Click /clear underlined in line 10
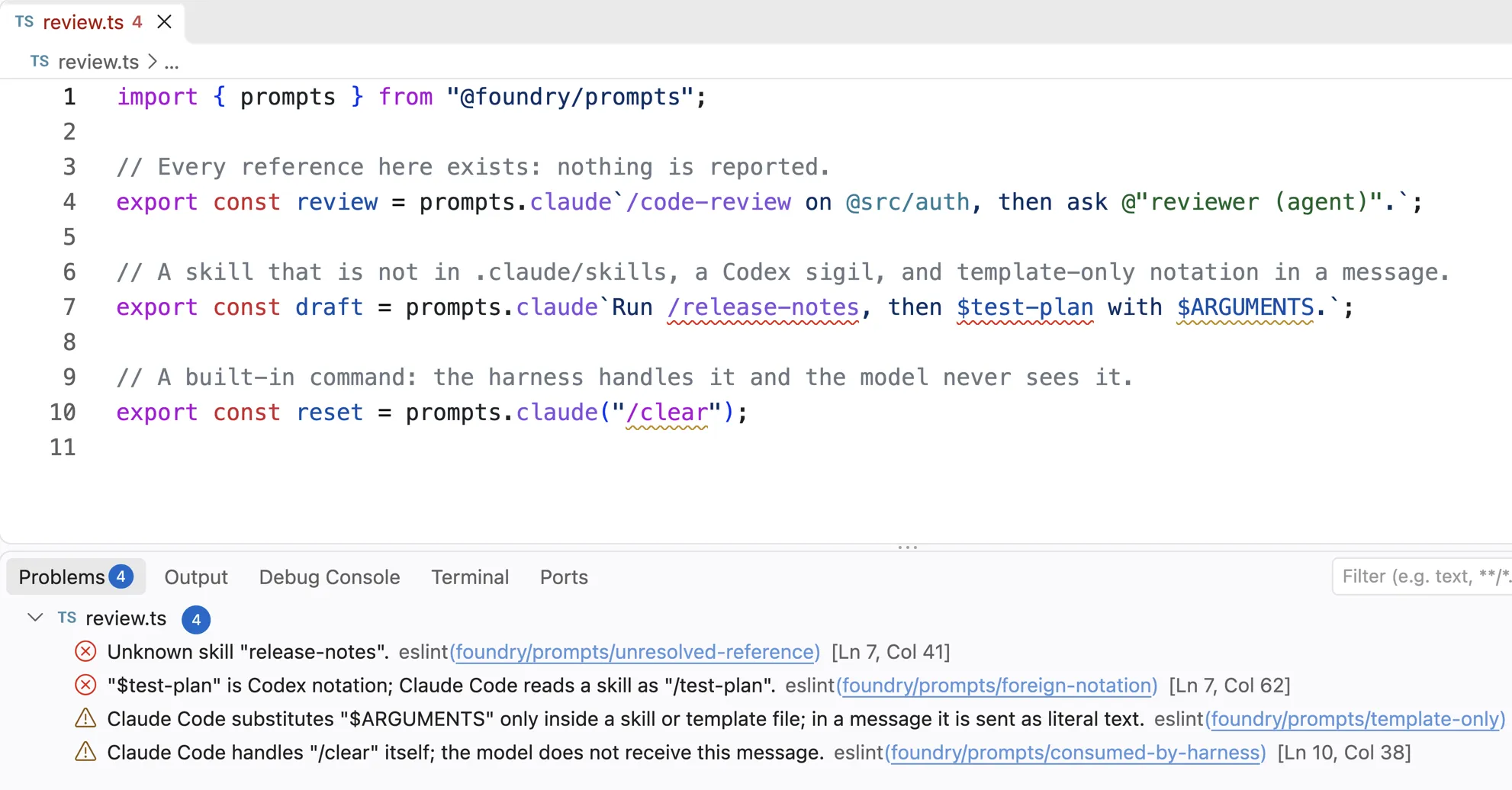This screenshot has width=1512, height=790. [667, 413]
